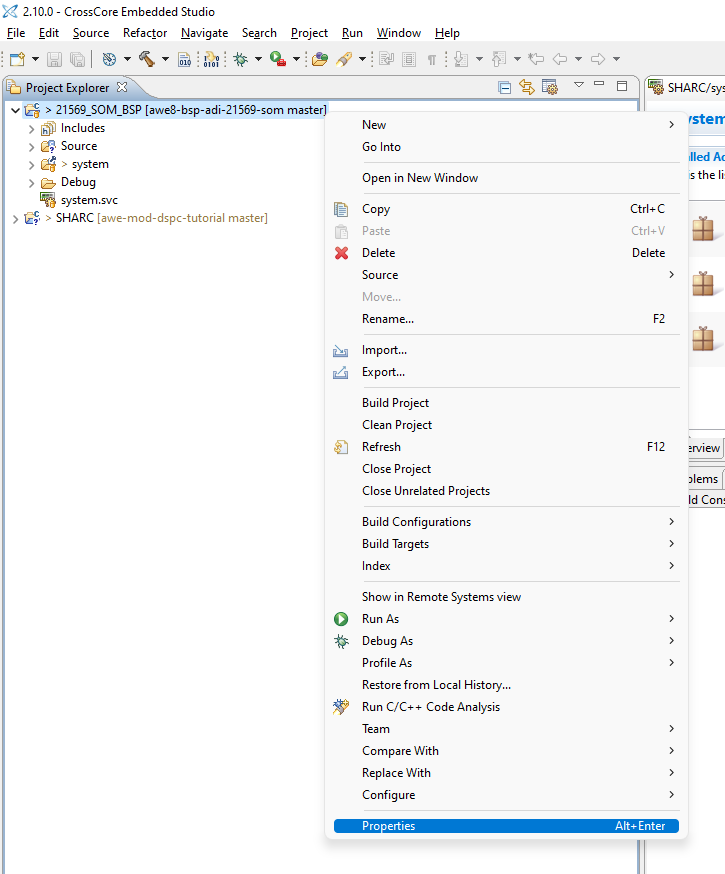Click the red Delete icon in context menu
Image resolution: width=725 pixels, height=874 pixels.
(341, 253)
